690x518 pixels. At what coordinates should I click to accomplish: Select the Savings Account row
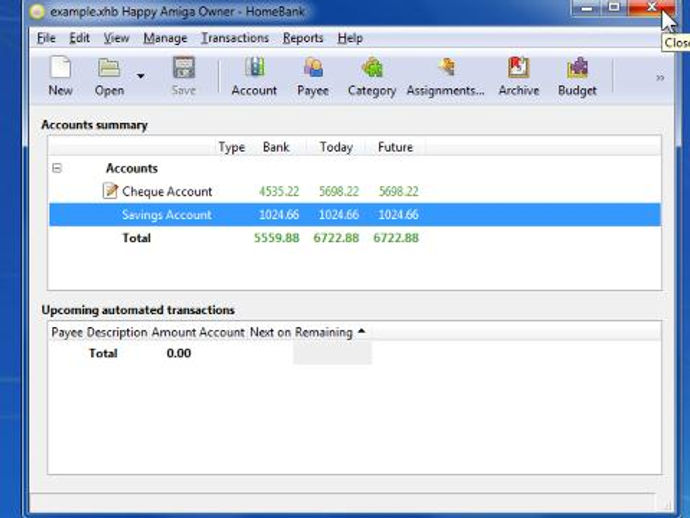(355, 215)
